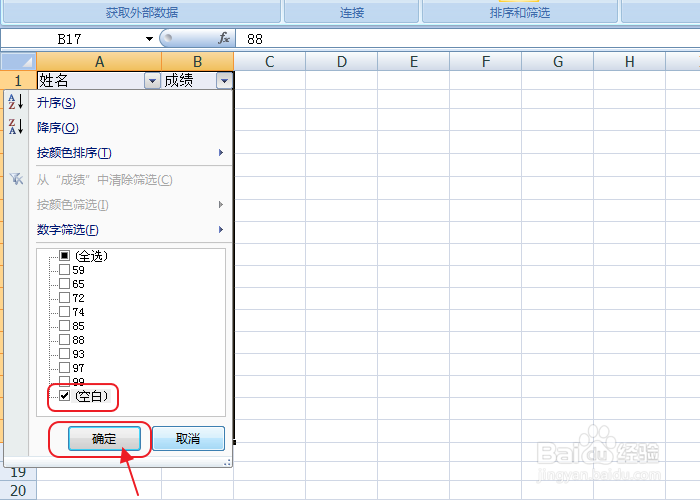Open the 成绩 column filter dropdown
700x500 pixels.
[225, 81]
